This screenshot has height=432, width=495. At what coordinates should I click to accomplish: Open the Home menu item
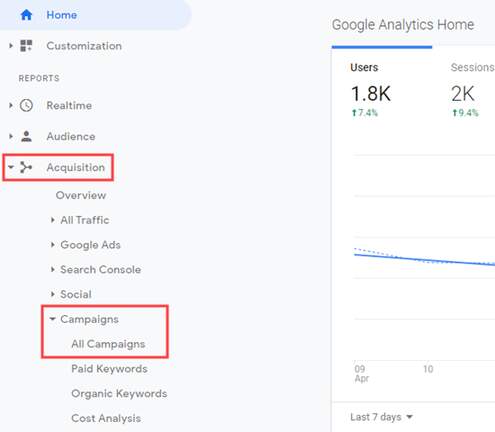point(95,15)
